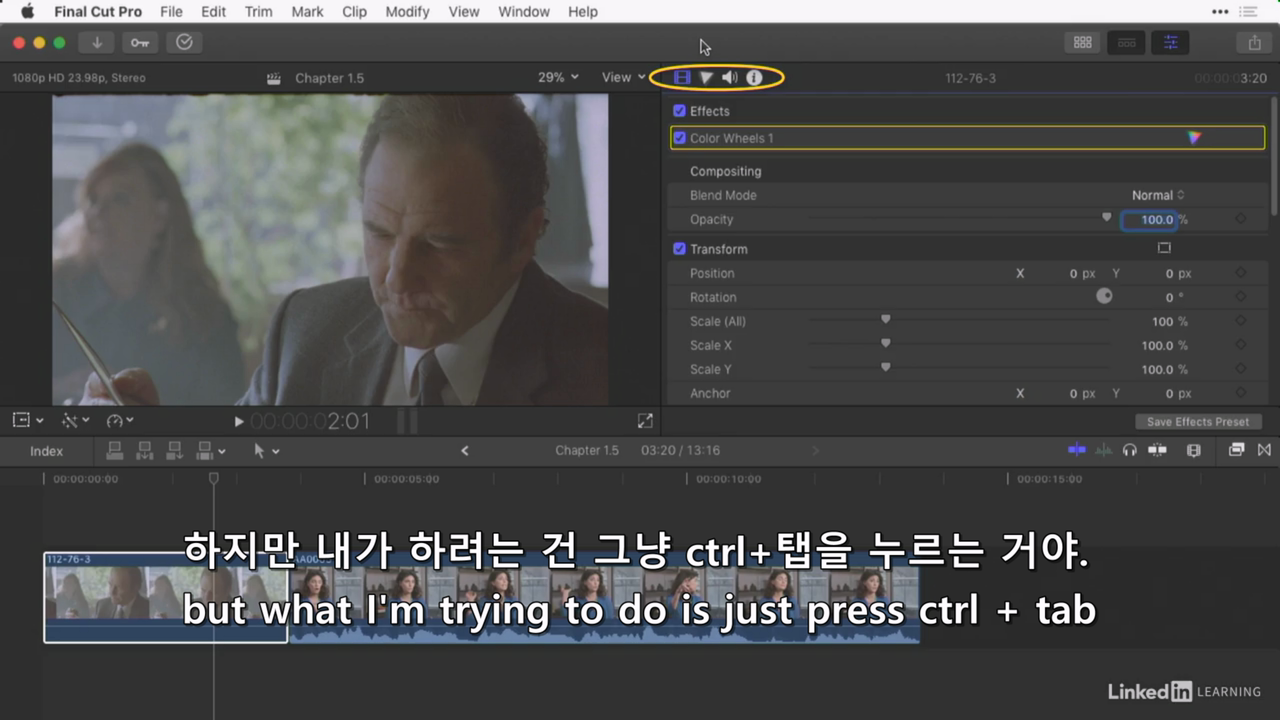Open the Mark menu

[307, 12]
